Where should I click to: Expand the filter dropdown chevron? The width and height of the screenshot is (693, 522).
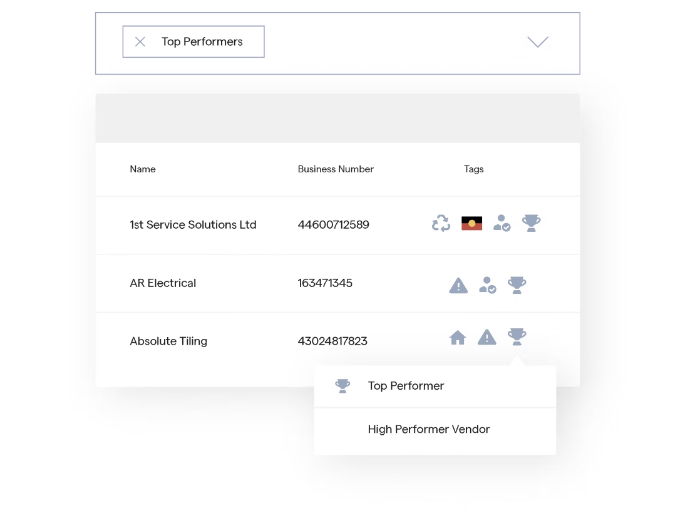tap(538, 42)
